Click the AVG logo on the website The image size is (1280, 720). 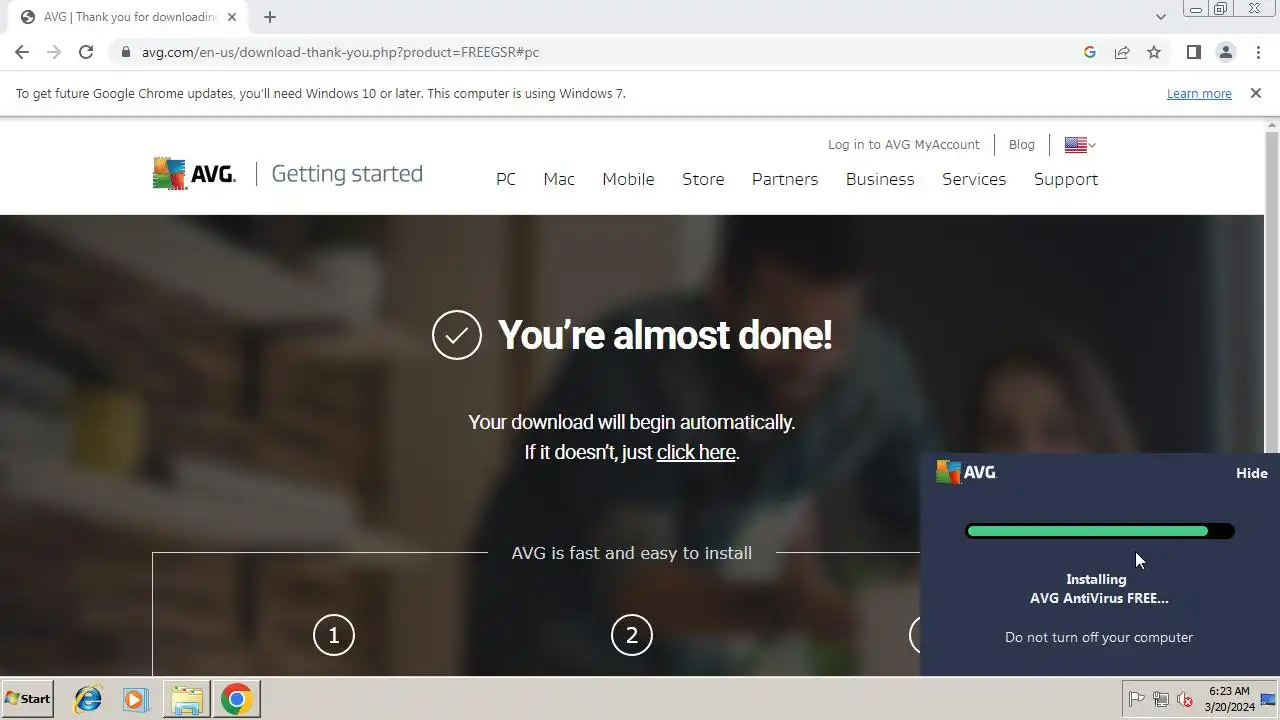pyautogui.click(x=194, y=173)
